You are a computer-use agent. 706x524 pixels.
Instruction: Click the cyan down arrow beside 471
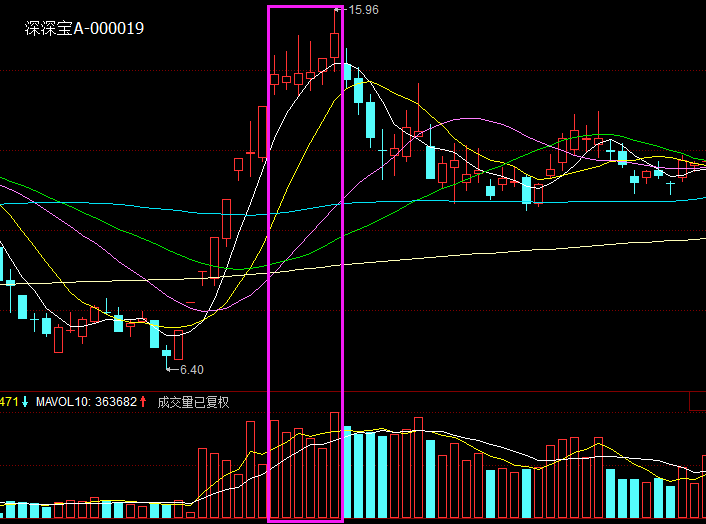(x=25, y=402)
